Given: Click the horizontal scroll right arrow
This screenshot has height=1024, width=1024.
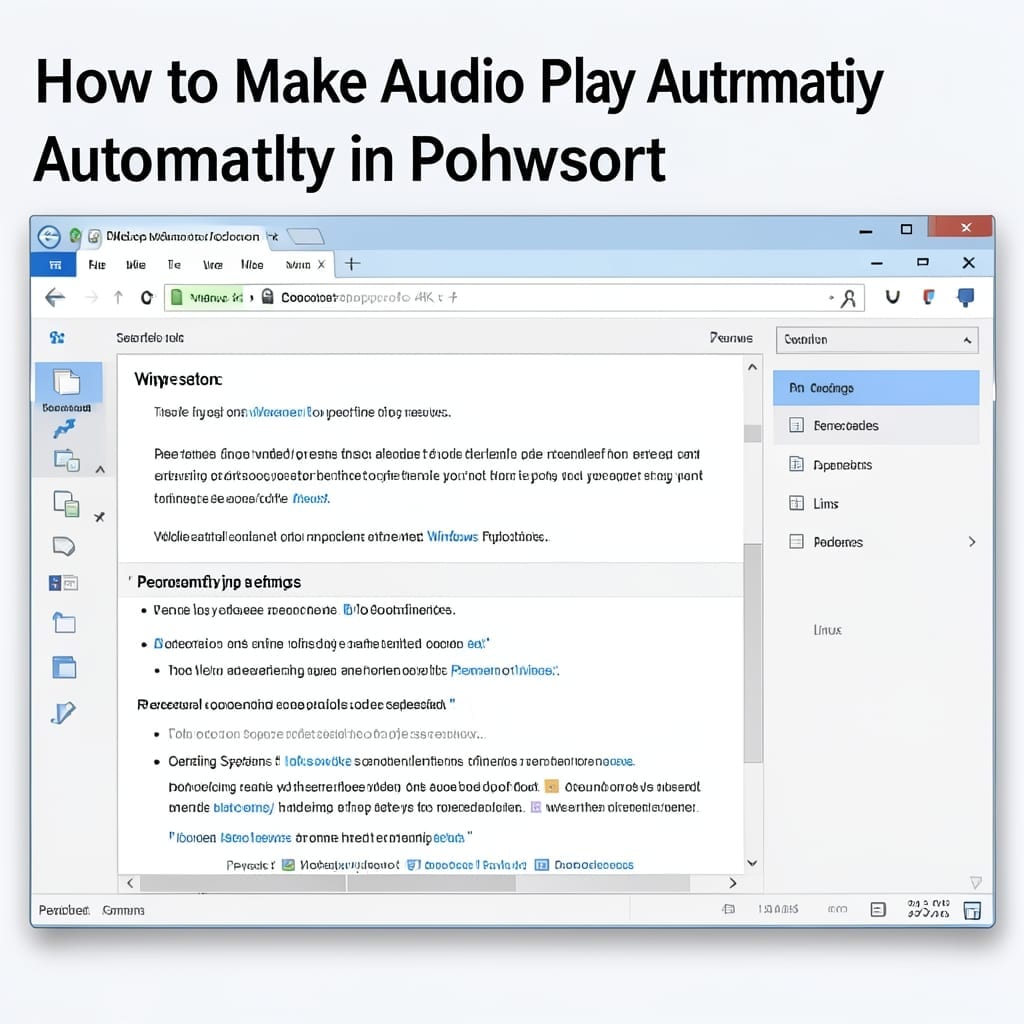Looking at the screenshot, I should 733,883.
